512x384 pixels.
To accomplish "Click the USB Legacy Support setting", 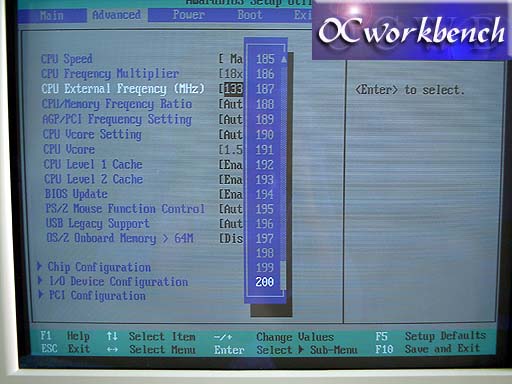I will (98, 223).
